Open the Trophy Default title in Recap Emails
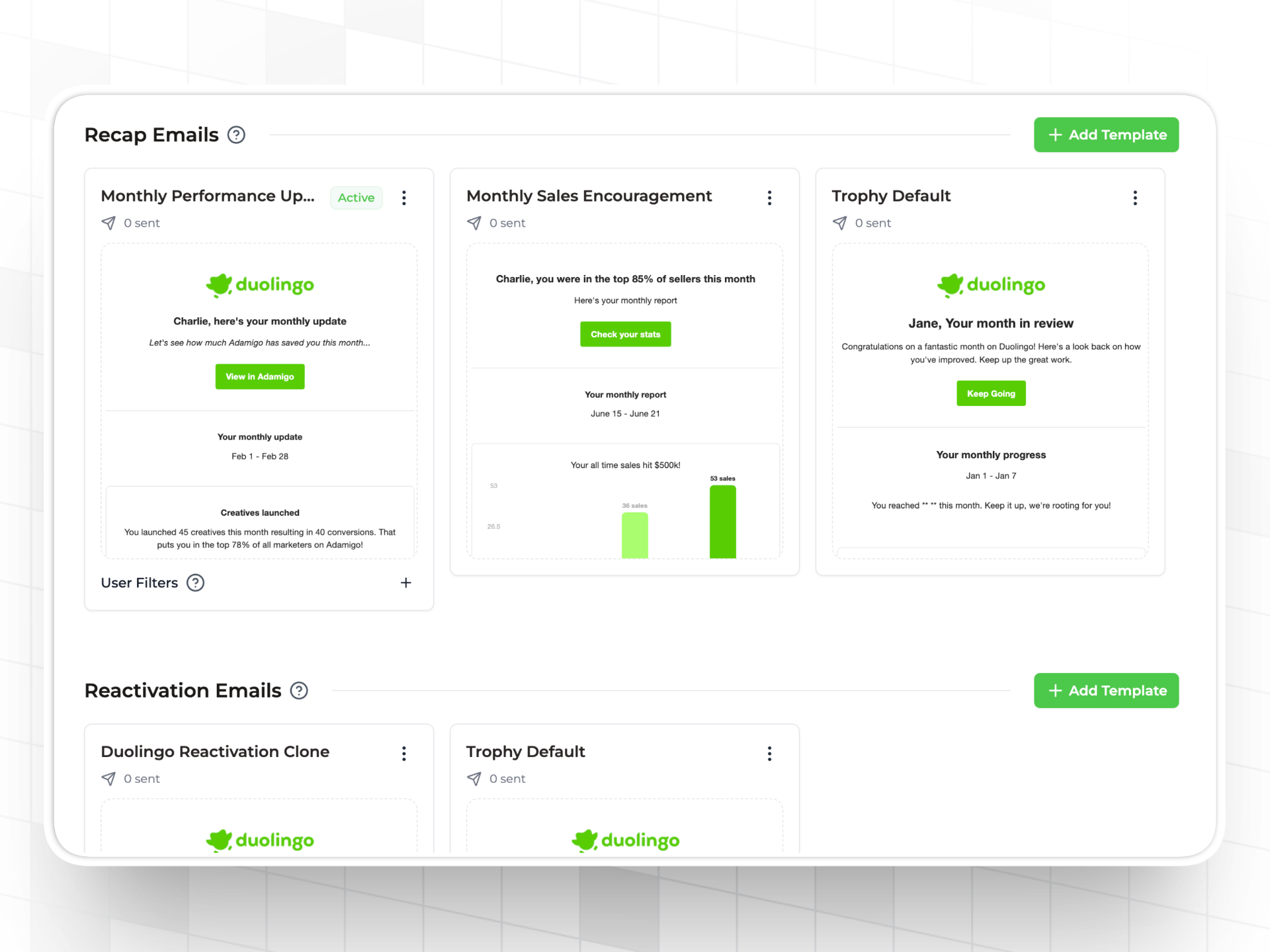 pos(891,196)
